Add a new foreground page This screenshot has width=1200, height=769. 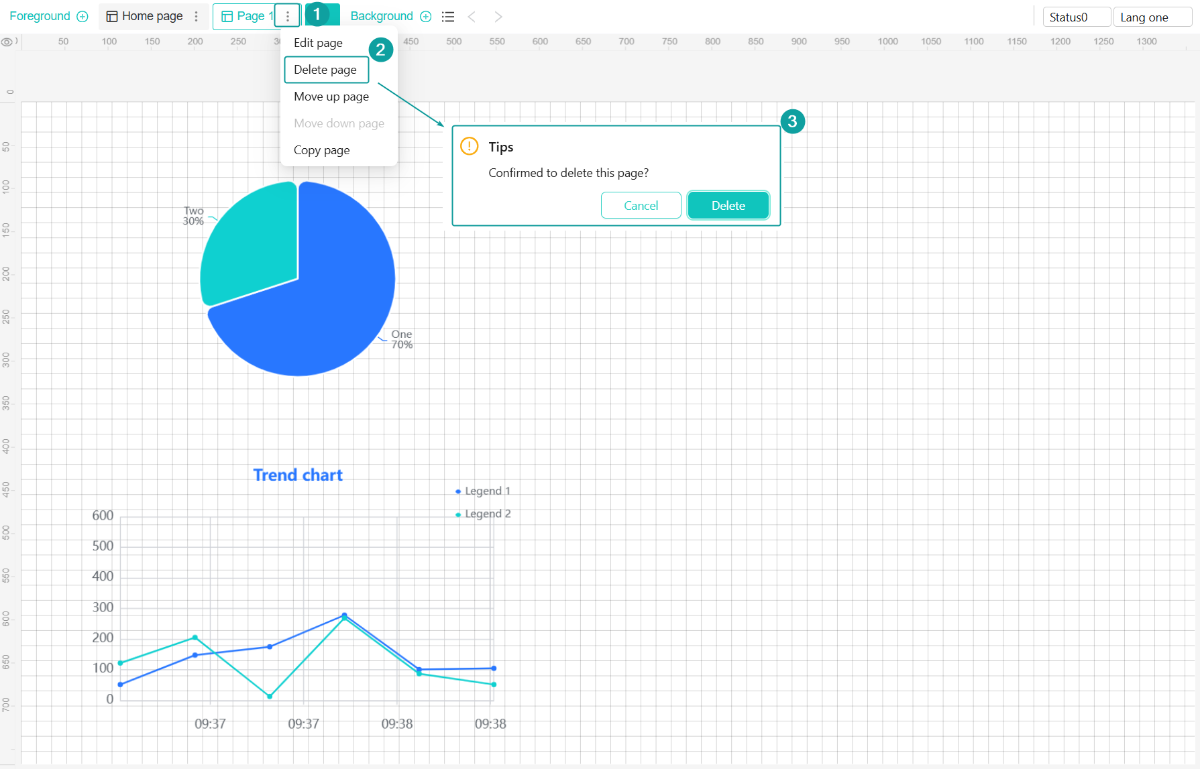[82, 17]
